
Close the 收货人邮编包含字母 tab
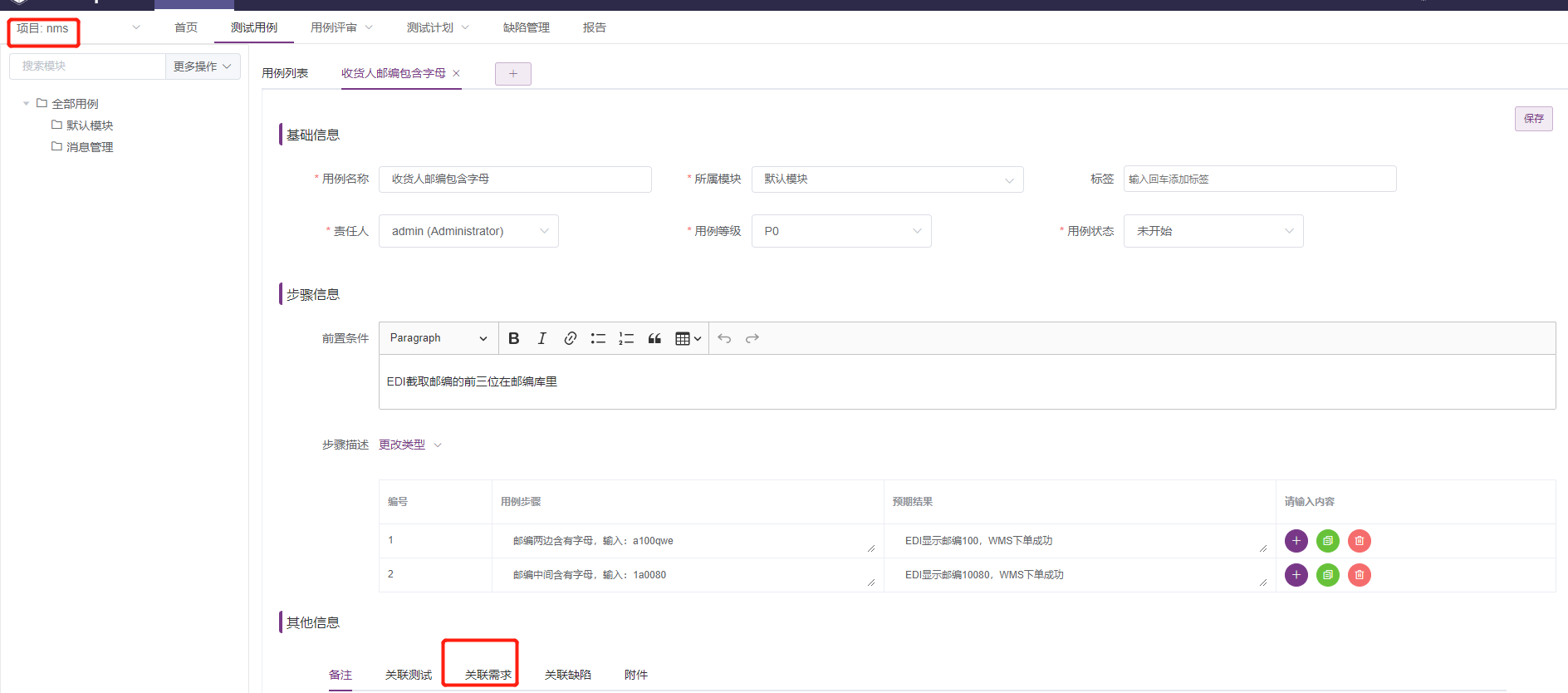click(x=456, y=73)
